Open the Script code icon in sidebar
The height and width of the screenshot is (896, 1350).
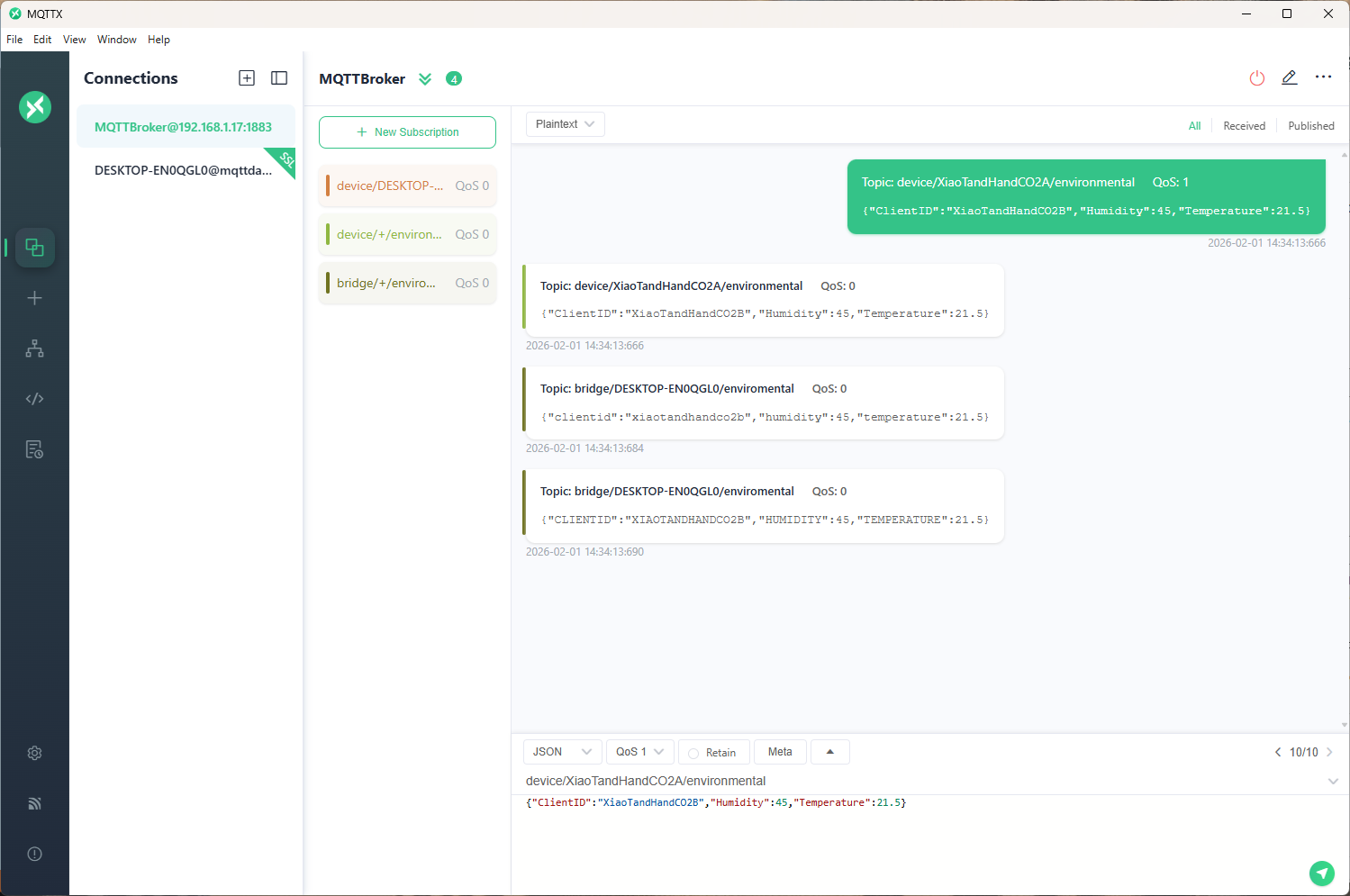34,399
